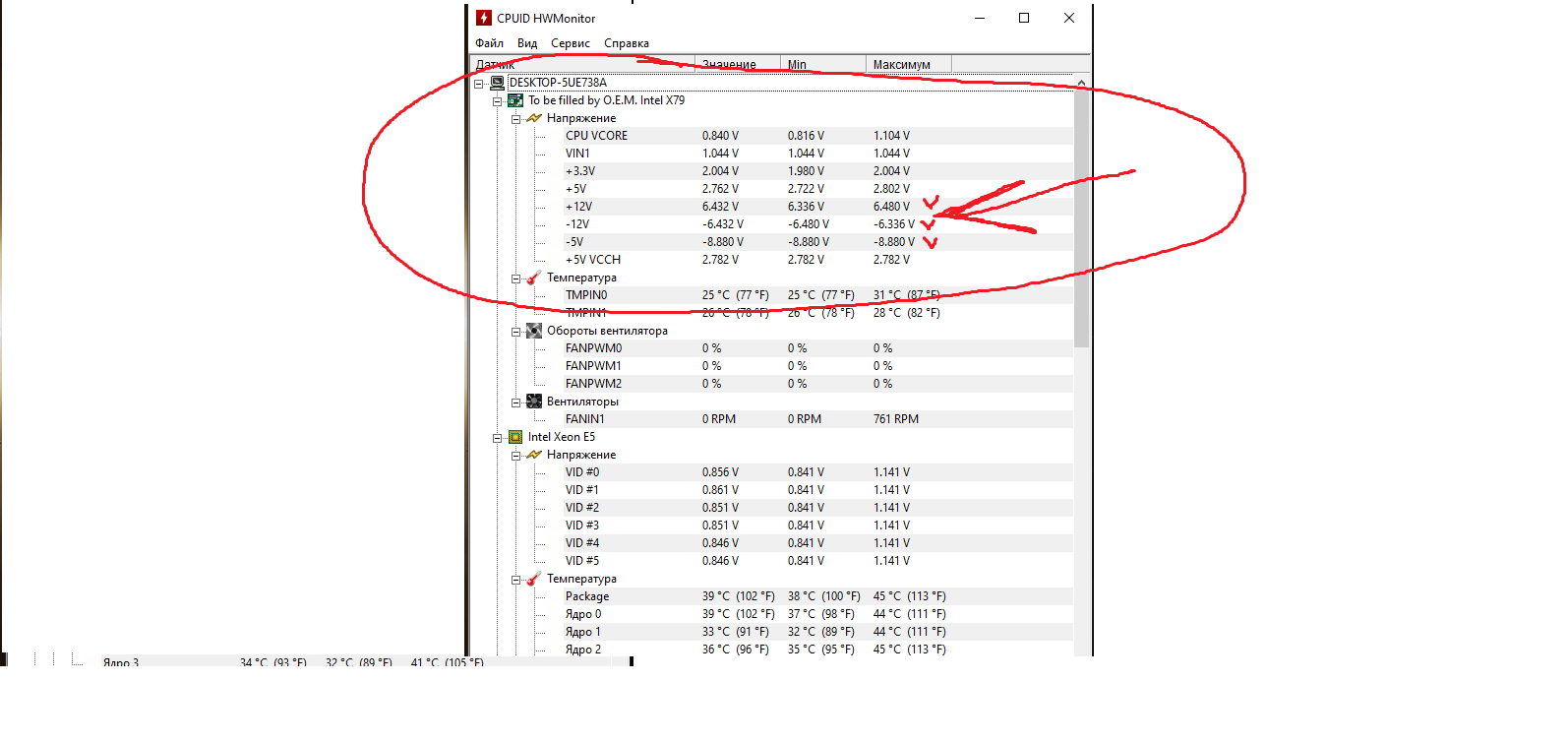
Task: Click the voltage icon under Intel Xeon E5
Action: 534,455
